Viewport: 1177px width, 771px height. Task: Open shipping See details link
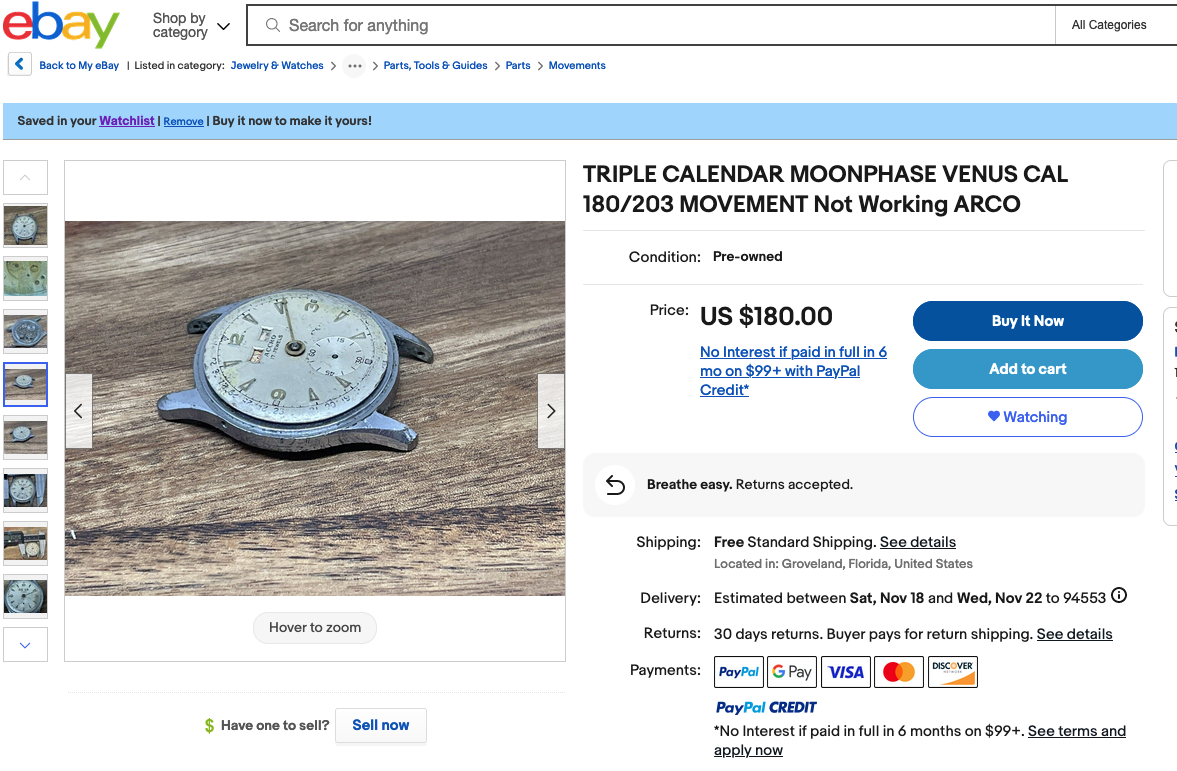(917, 542)
